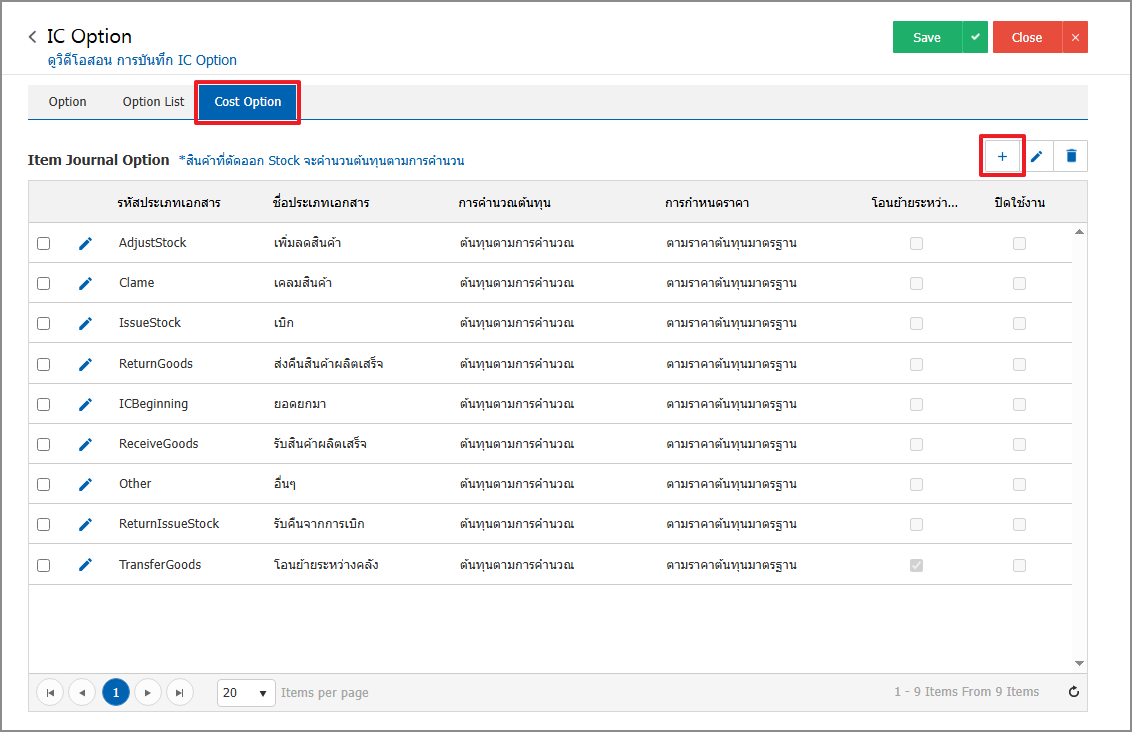Screen dimensions: 1132x732
Task: Edit the TransferGoods row pencil icon
Action: [x=85, y=565]
